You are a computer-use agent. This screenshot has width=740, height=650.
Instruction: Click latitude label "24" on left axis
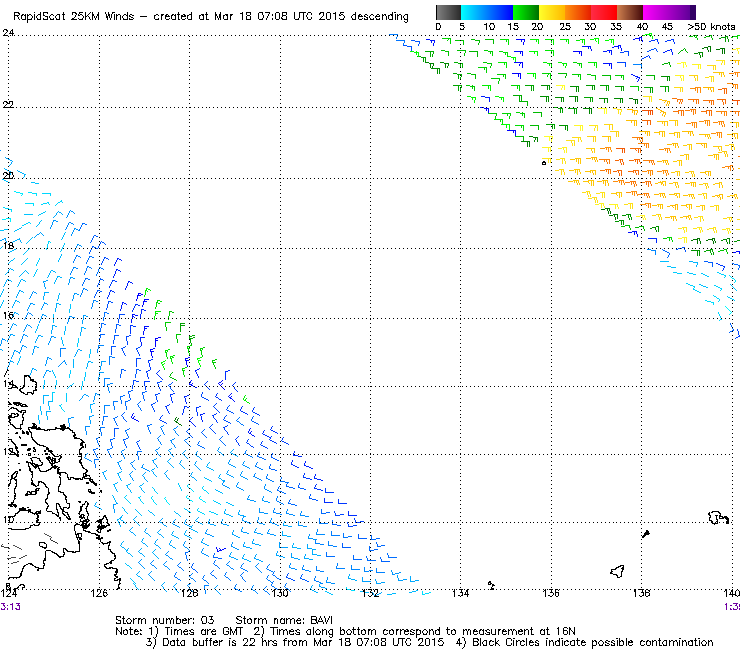8,33
